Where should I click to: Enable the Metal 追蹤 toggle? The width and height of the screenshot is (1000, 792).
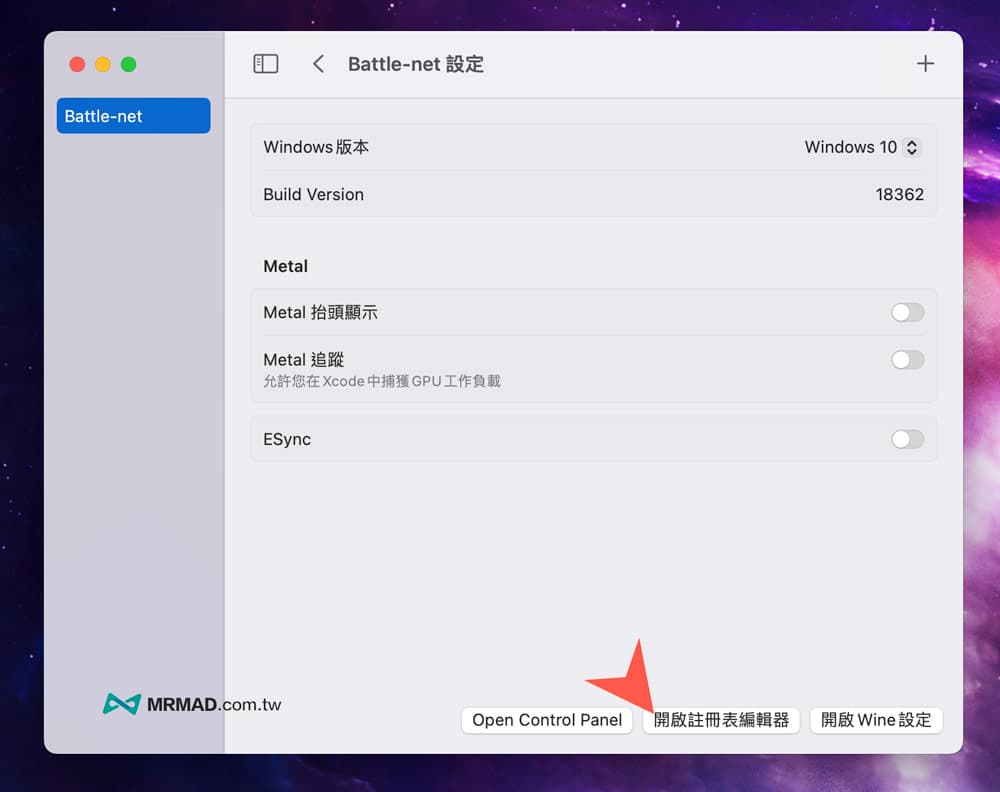(x=907, y=360)
